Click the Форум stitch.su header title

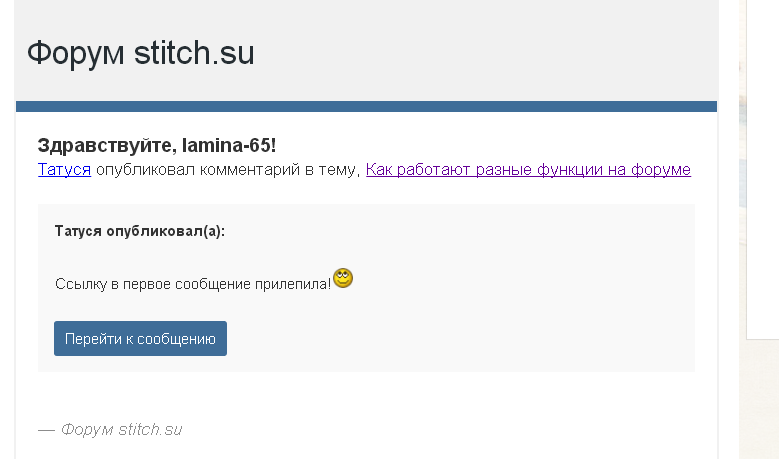coord(141,53)
